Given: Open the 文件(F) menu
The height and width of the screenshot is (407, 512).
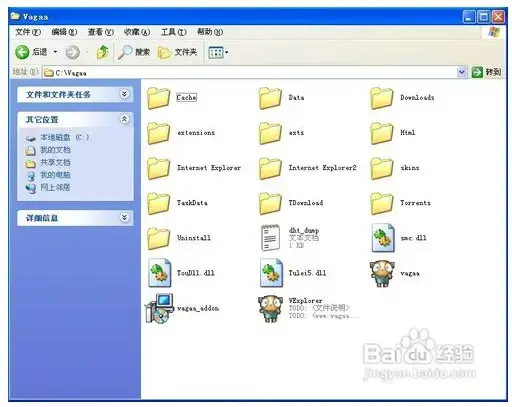Looking at the screenshot, I should coord(28,32).
